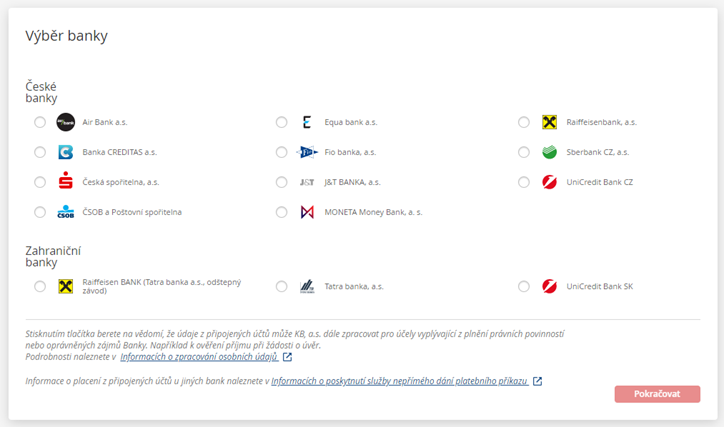Select Banka CREDITAS a.s. radio button
724x427 pixels.
click(40, 152)
